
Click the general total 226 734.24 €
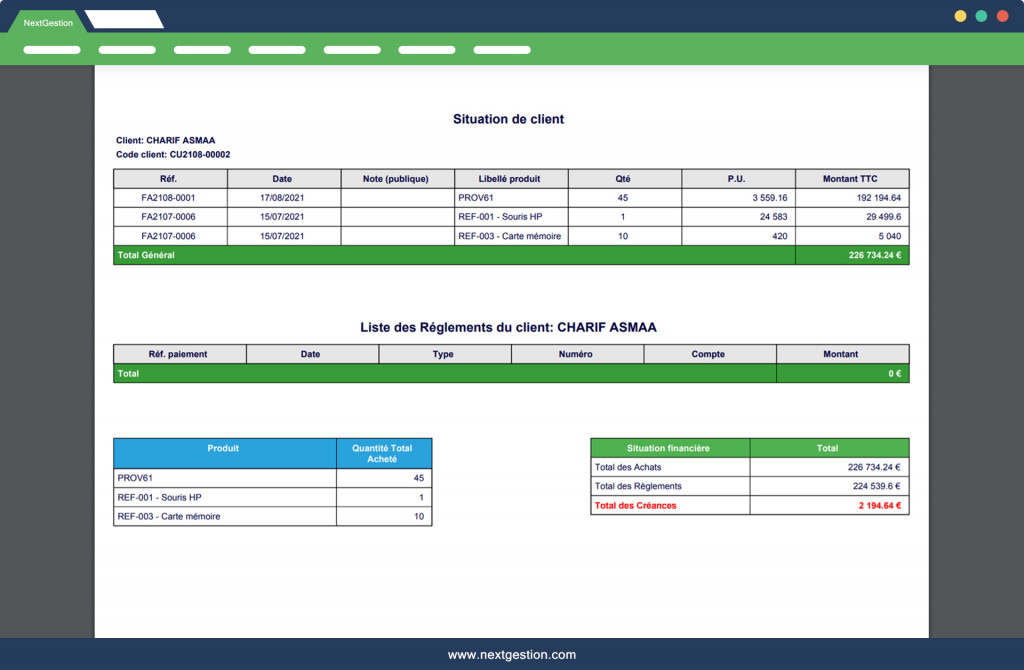coord(874,255)
